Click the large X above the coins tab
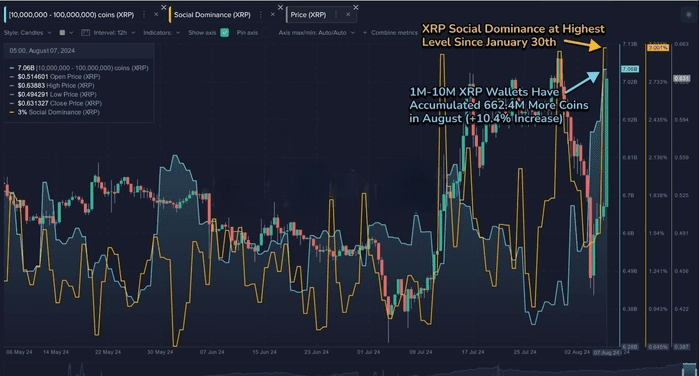The image size is (699, 376). pyautogui.click(x=164, y=7)
